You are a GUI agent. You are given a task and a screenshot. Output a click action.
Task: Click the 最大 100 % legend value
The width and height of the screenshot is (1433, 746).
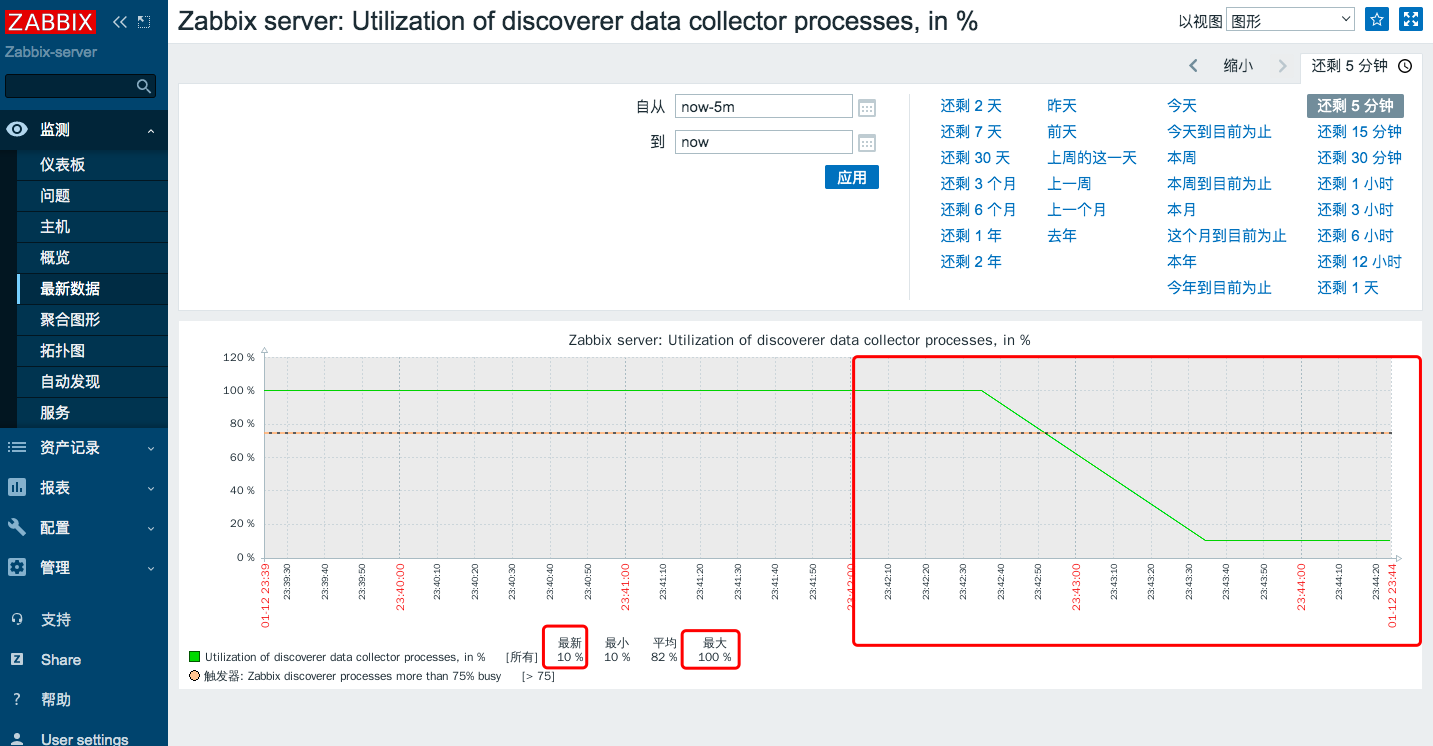pos(714,658)
